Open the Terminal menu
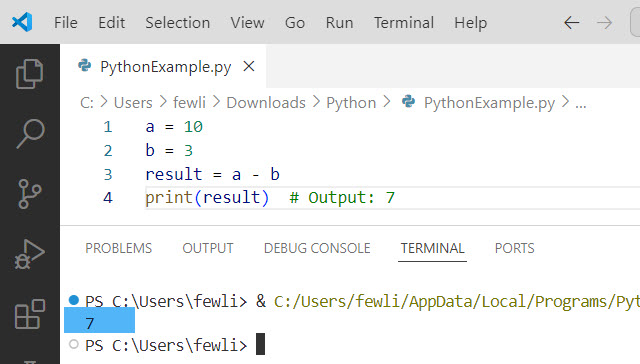640x364 pixels. (404, 22)
